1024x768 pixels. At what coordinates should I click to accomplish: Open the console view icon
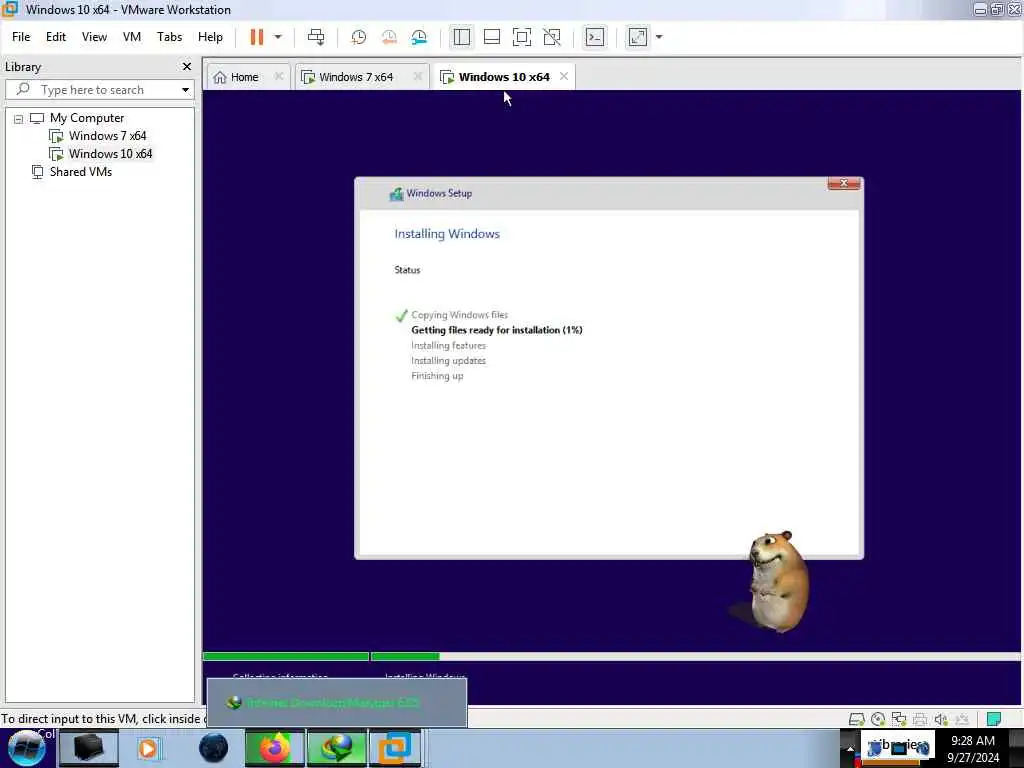[595, 37]
